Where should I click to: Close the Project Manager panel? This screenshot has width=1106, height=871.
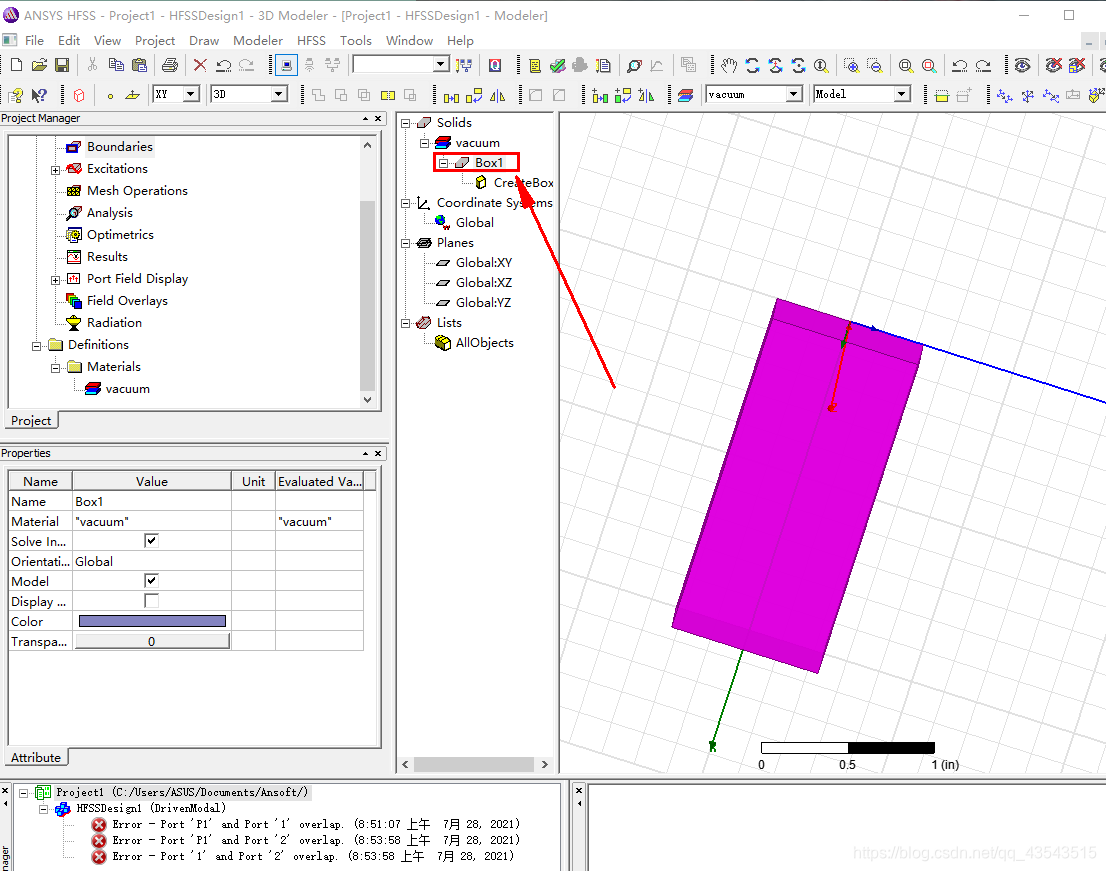pyautogui.click(x=378, y=118)
